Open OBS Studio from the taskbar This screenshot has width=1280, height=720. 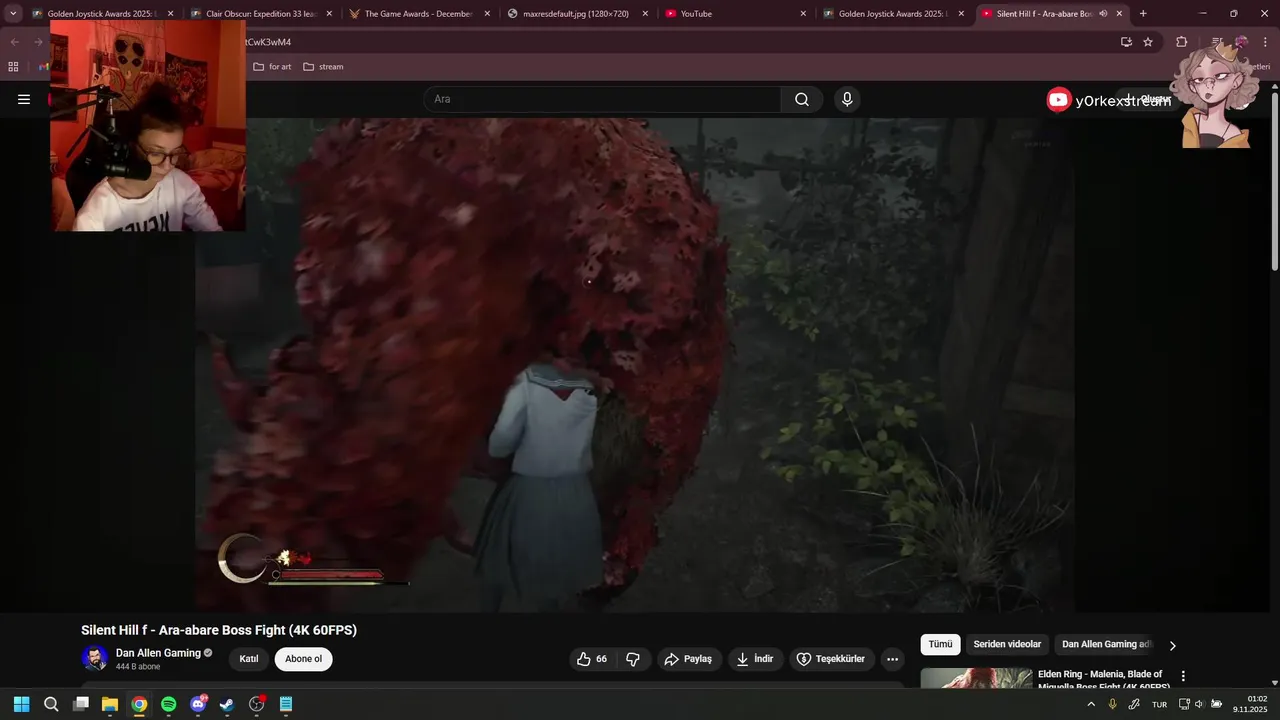coord(257,704)
